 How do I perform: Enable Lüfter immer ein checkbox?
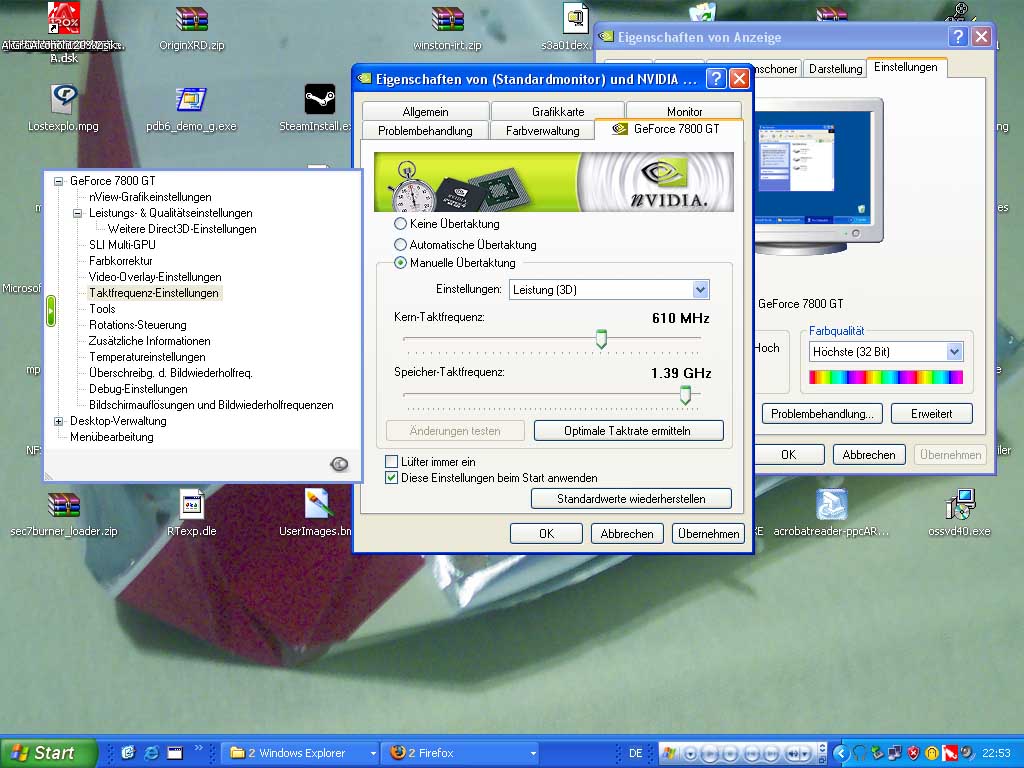click(391, 462)
